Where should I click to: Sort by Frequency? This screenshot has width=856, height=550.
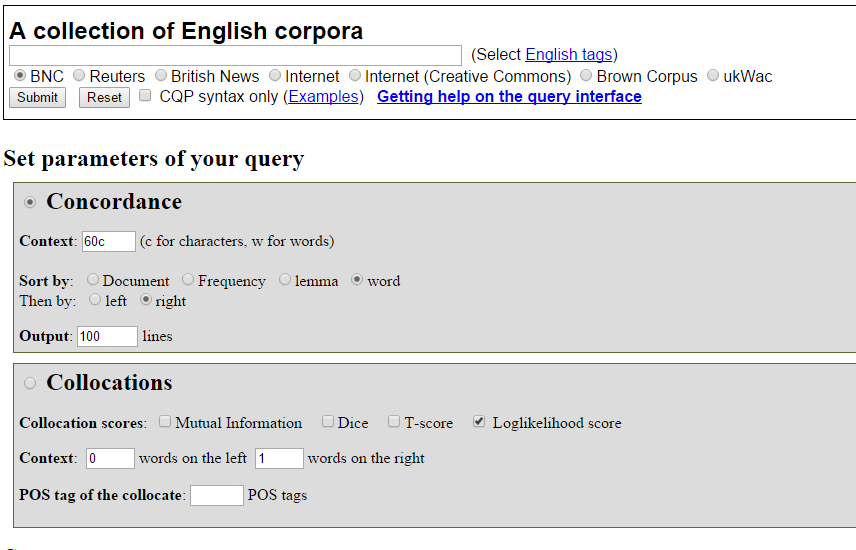tap(188, 280)
